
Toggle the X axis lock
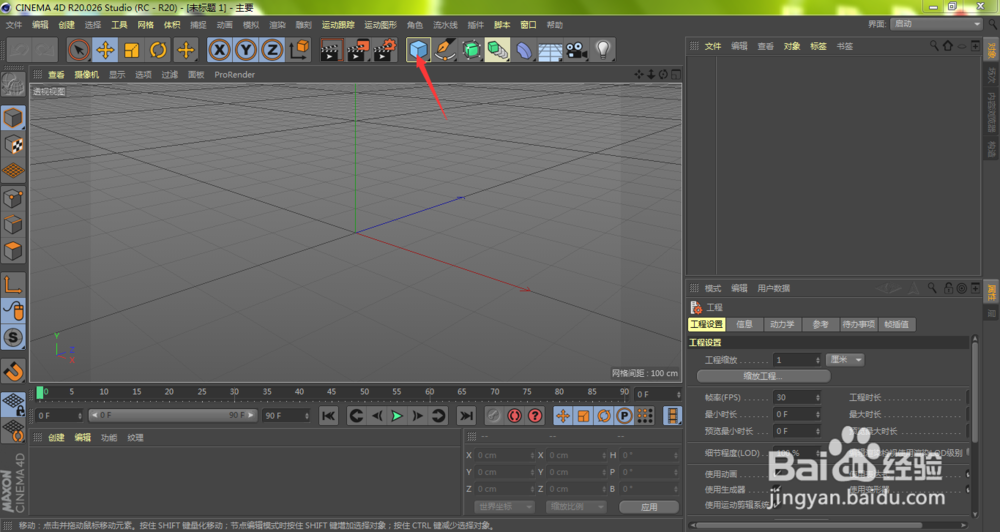219,50
